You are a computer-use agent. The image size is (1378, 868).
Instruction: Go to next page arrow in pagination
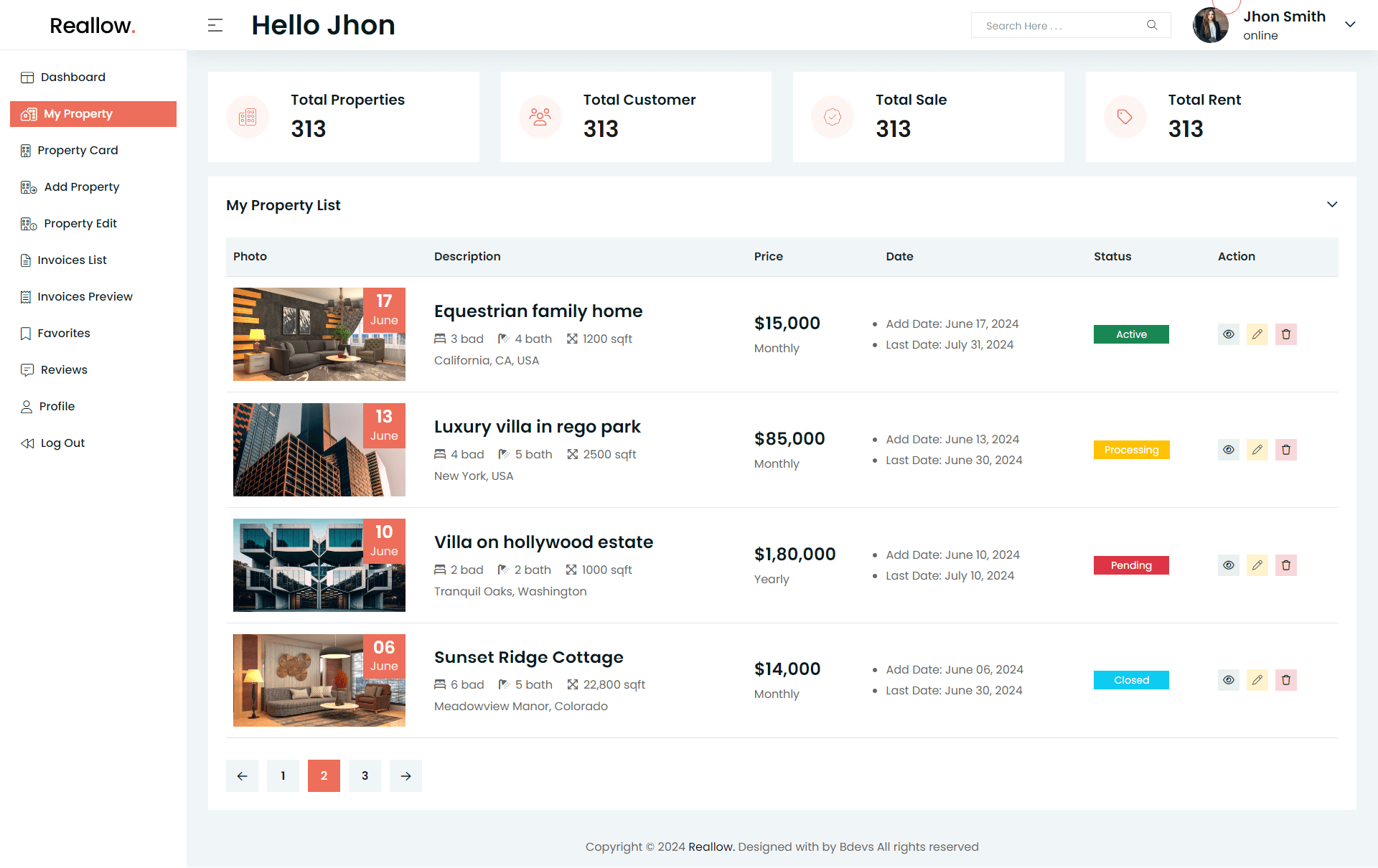pos(406,775)
